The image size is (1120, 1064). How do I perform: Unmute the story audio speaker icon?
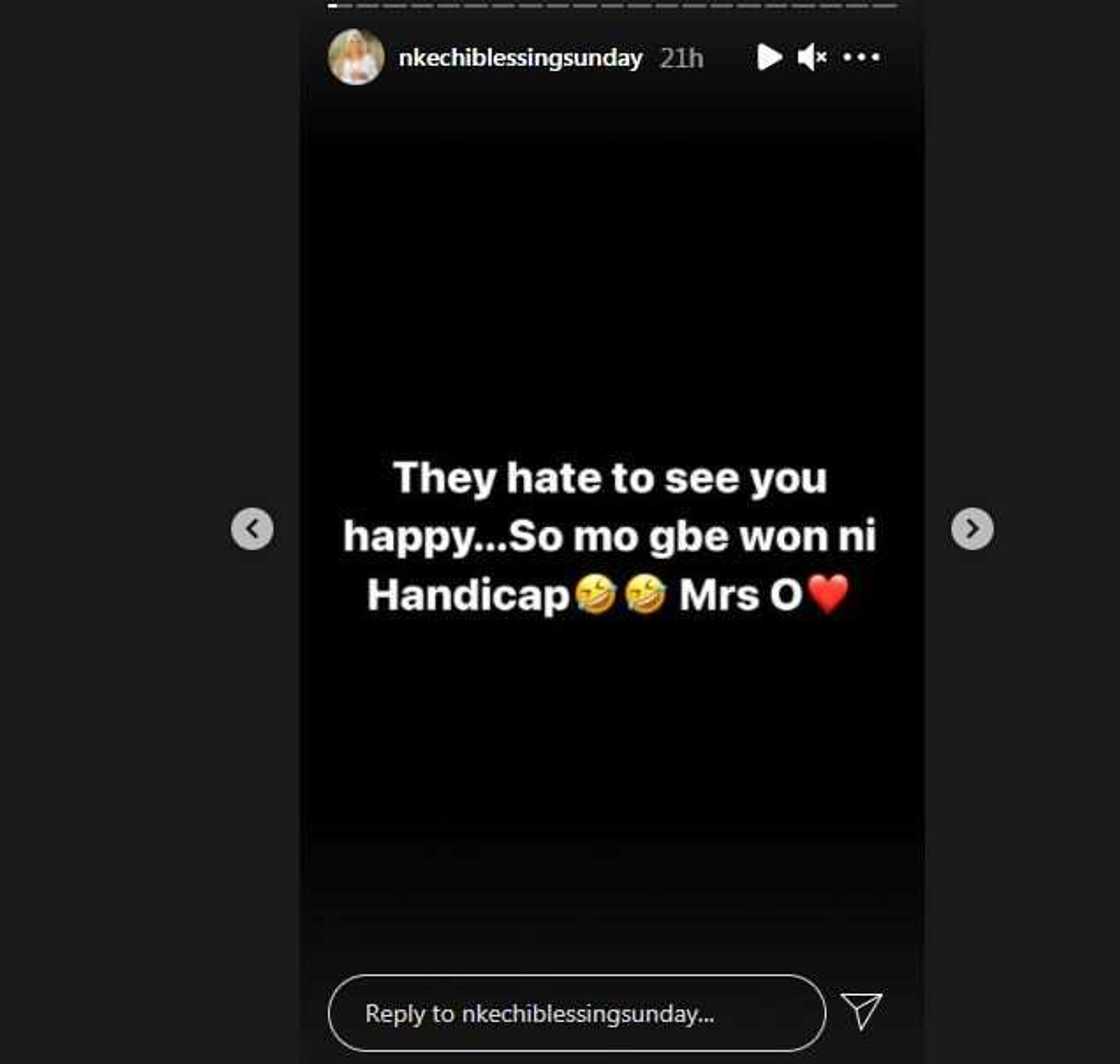[x=812, y=57]
